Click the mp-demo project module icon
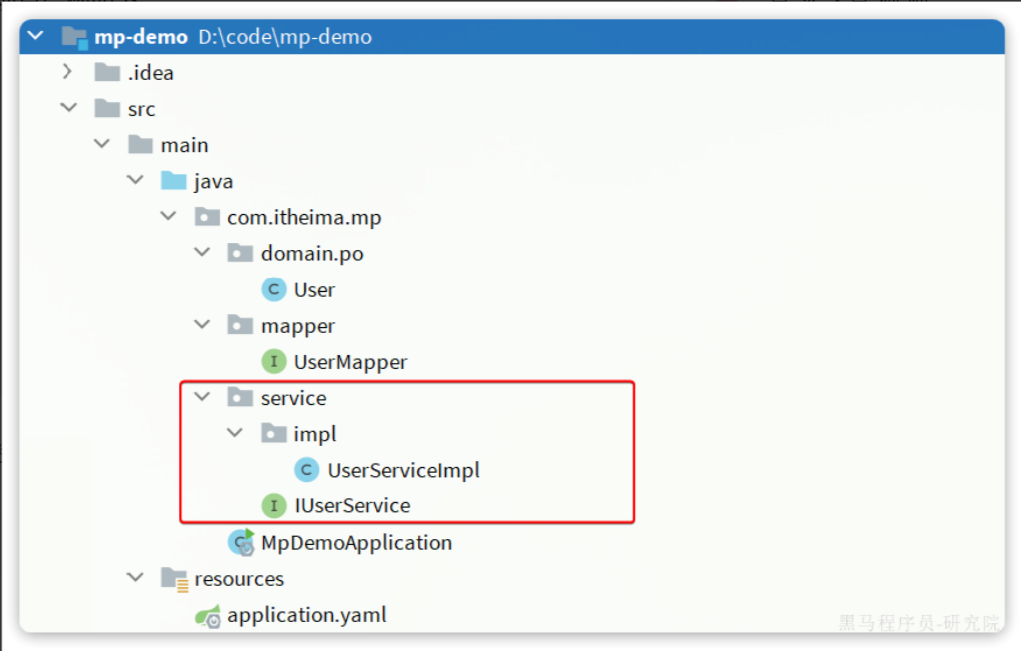The height and width of the screenshot is (651, 1021). [74, 37]
